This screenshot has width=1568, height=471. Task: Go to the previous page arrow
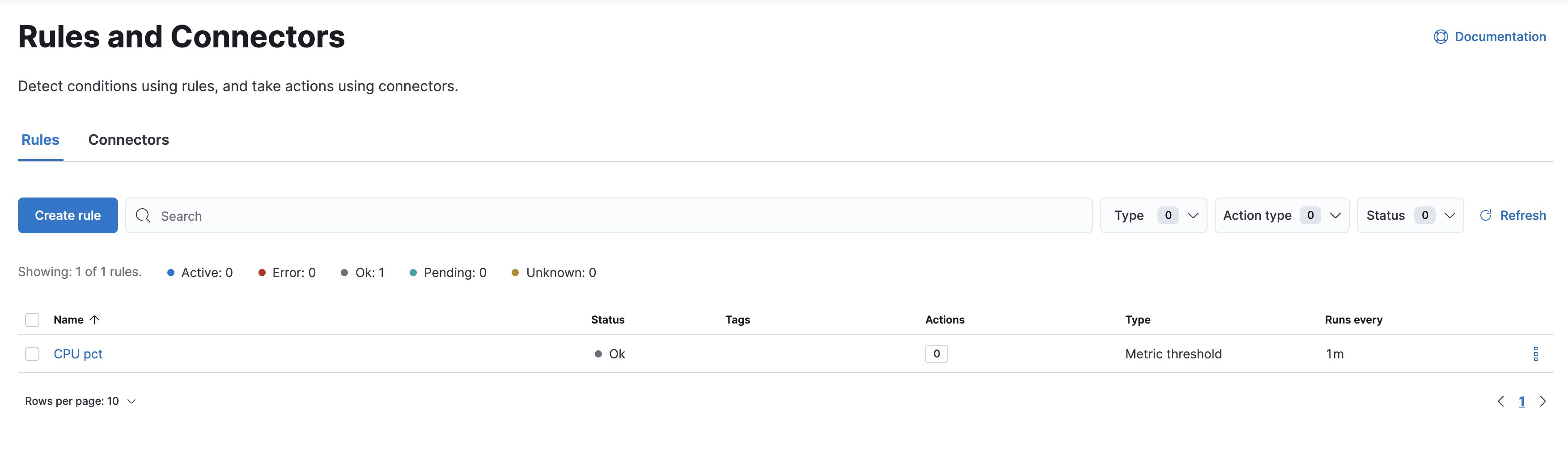point(1500,401)
